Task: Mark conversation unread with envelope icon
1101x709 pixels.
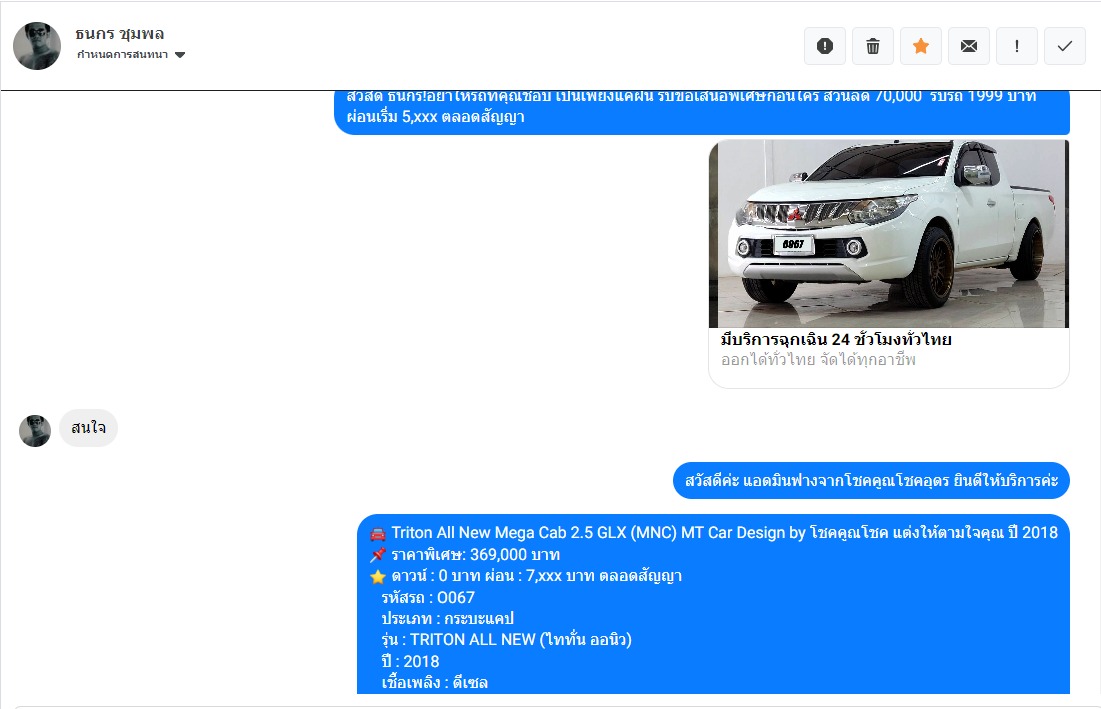Action: (969, 46)
